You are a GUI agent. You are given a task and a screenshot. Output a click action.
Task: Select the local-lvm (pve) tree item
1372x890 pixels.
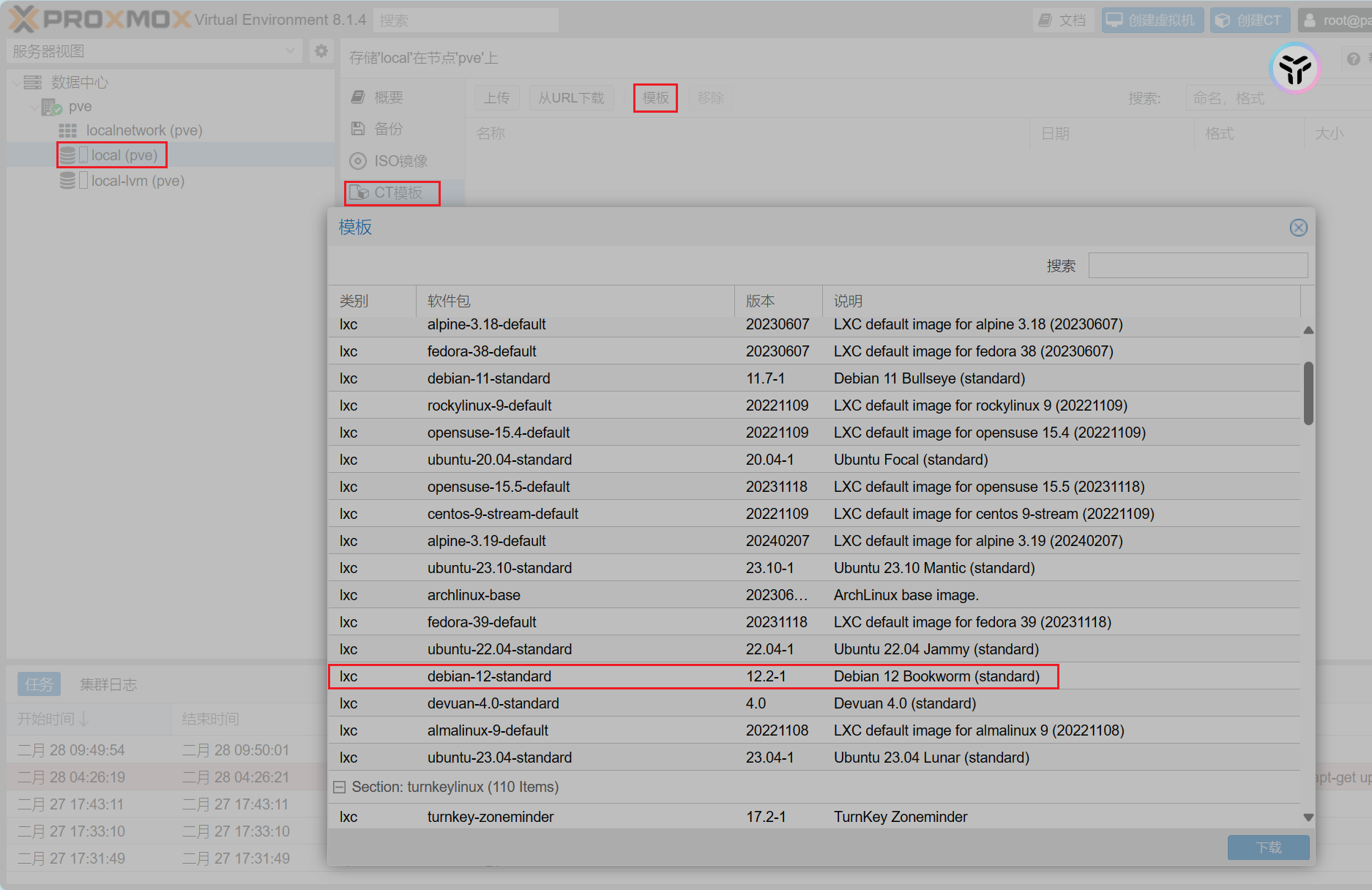click(171, 181)
